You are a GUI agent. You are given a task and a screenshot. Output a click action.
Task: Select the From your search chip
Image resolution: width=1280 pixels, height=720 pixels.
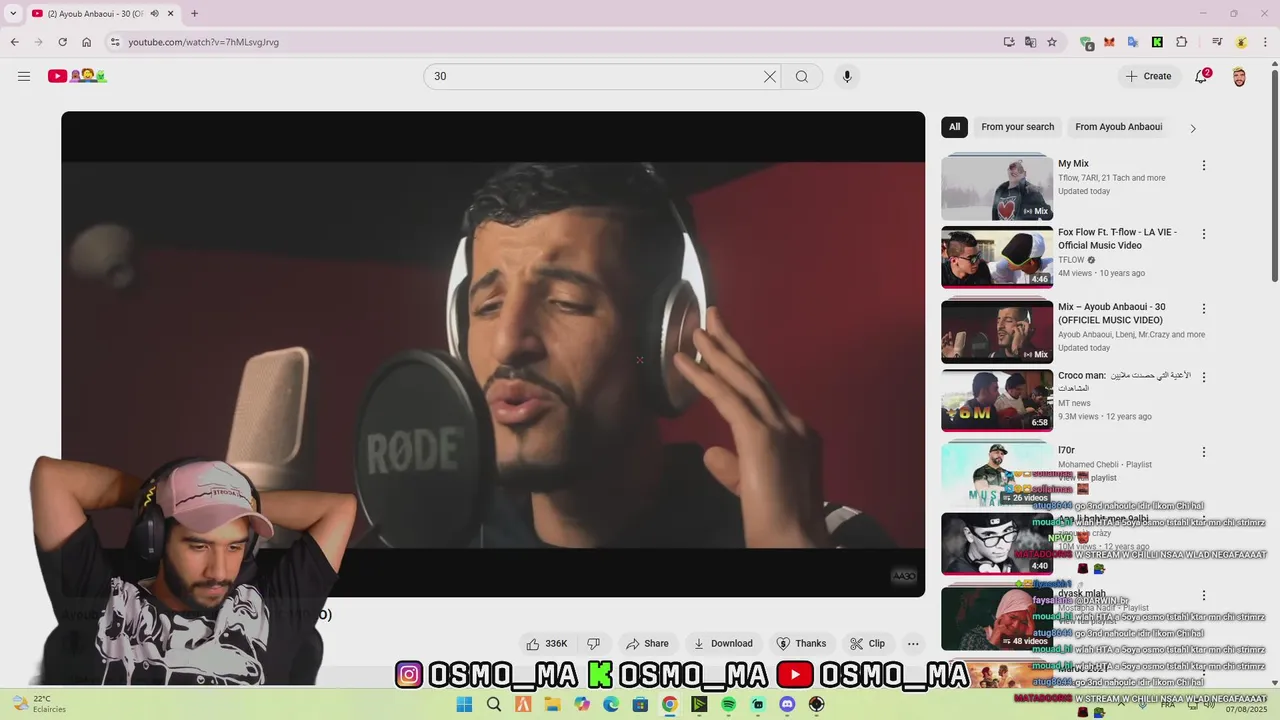tap(1017, 127)
